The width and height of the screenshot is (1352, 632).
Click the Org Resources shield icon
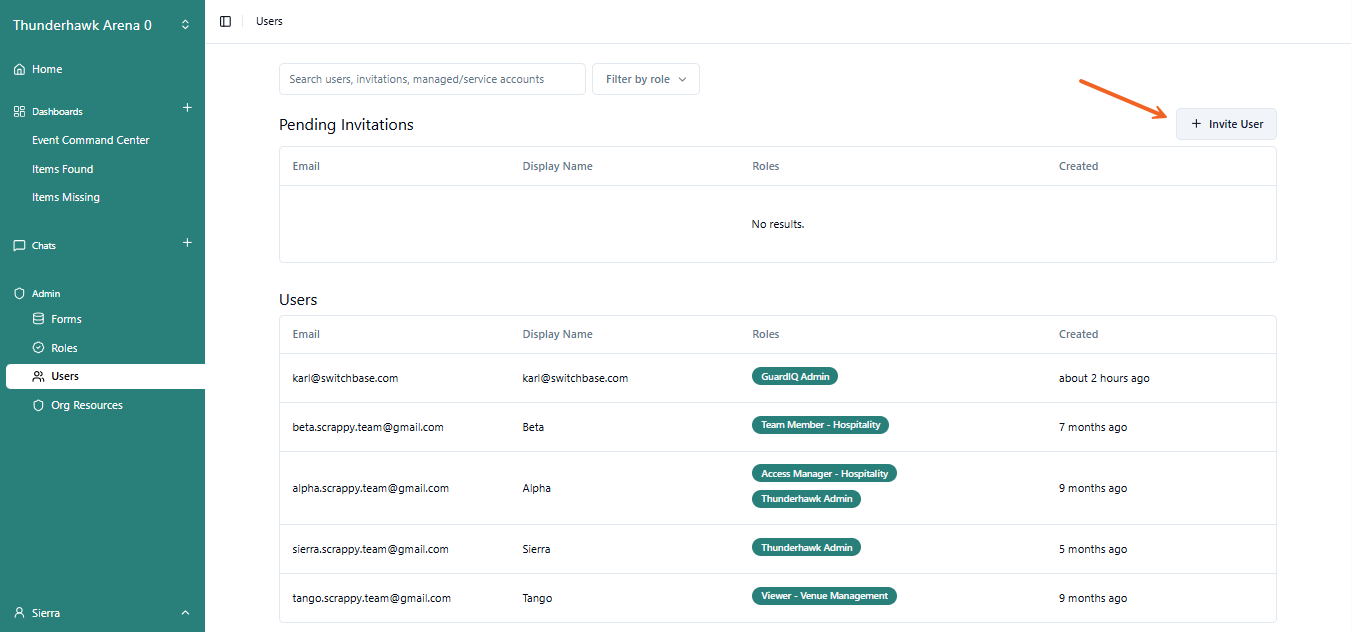39,405
